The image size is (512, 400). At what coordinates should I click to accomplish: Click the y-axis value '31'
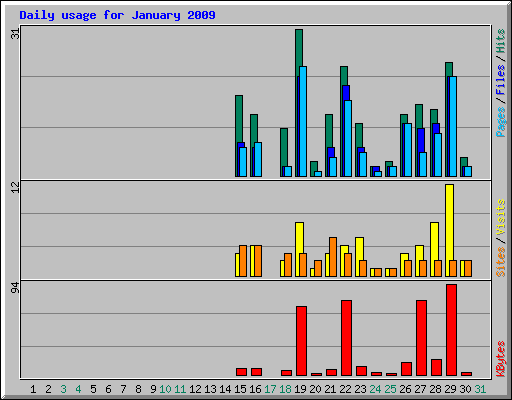point(16,34)
